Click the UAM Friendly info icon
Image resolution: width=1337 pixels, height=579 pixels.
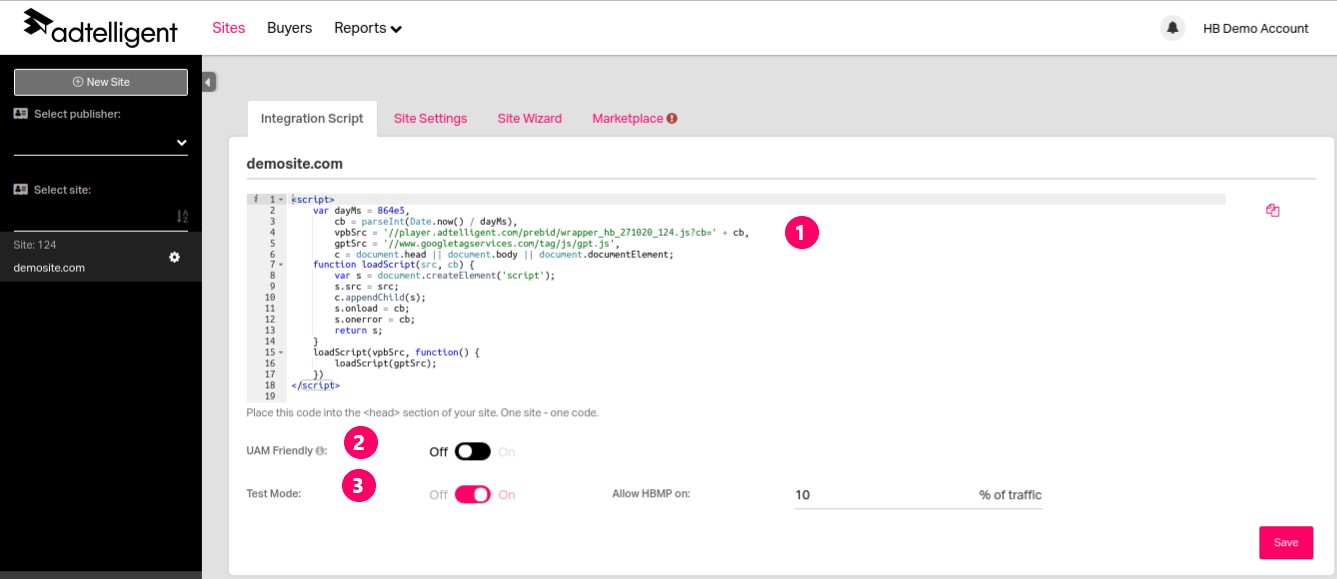click(320, 451)
